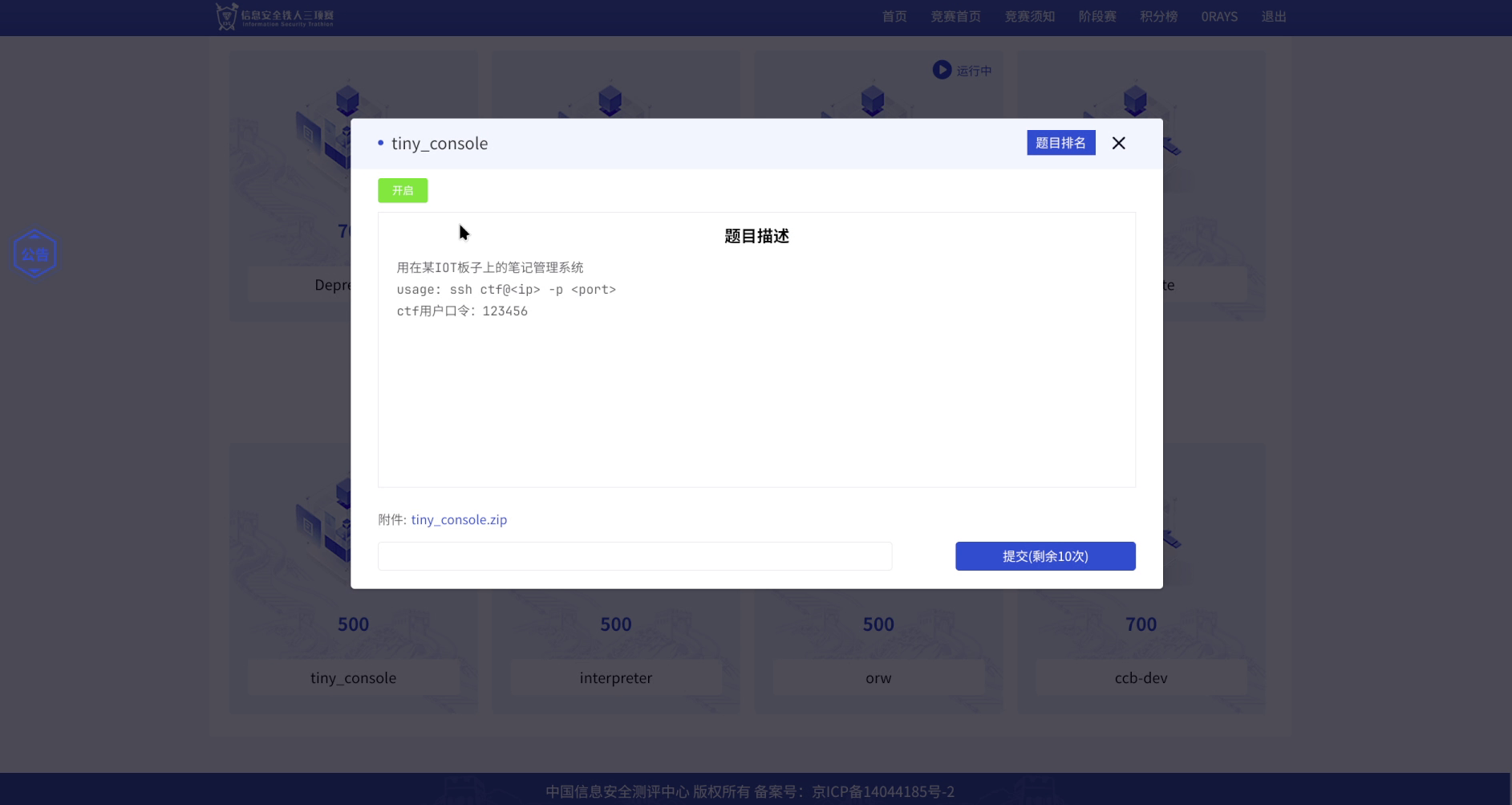Select the tiny_console challenge card label
Image resolution: width=1512 pixels, height=805 pixels.
[x=353, y=678]
